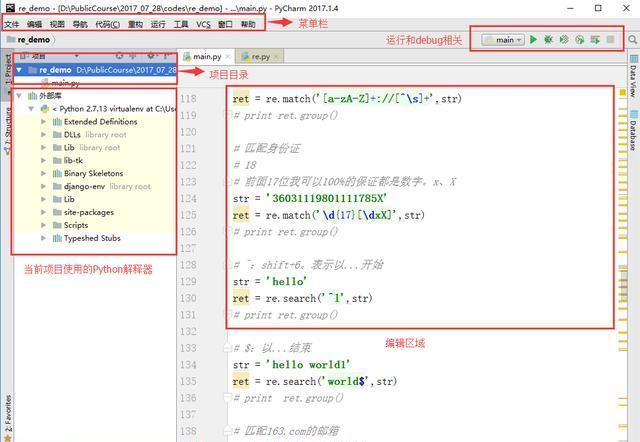Click the Database tool window icon
The width and height of the screenshot is (640, 442).
633,114
